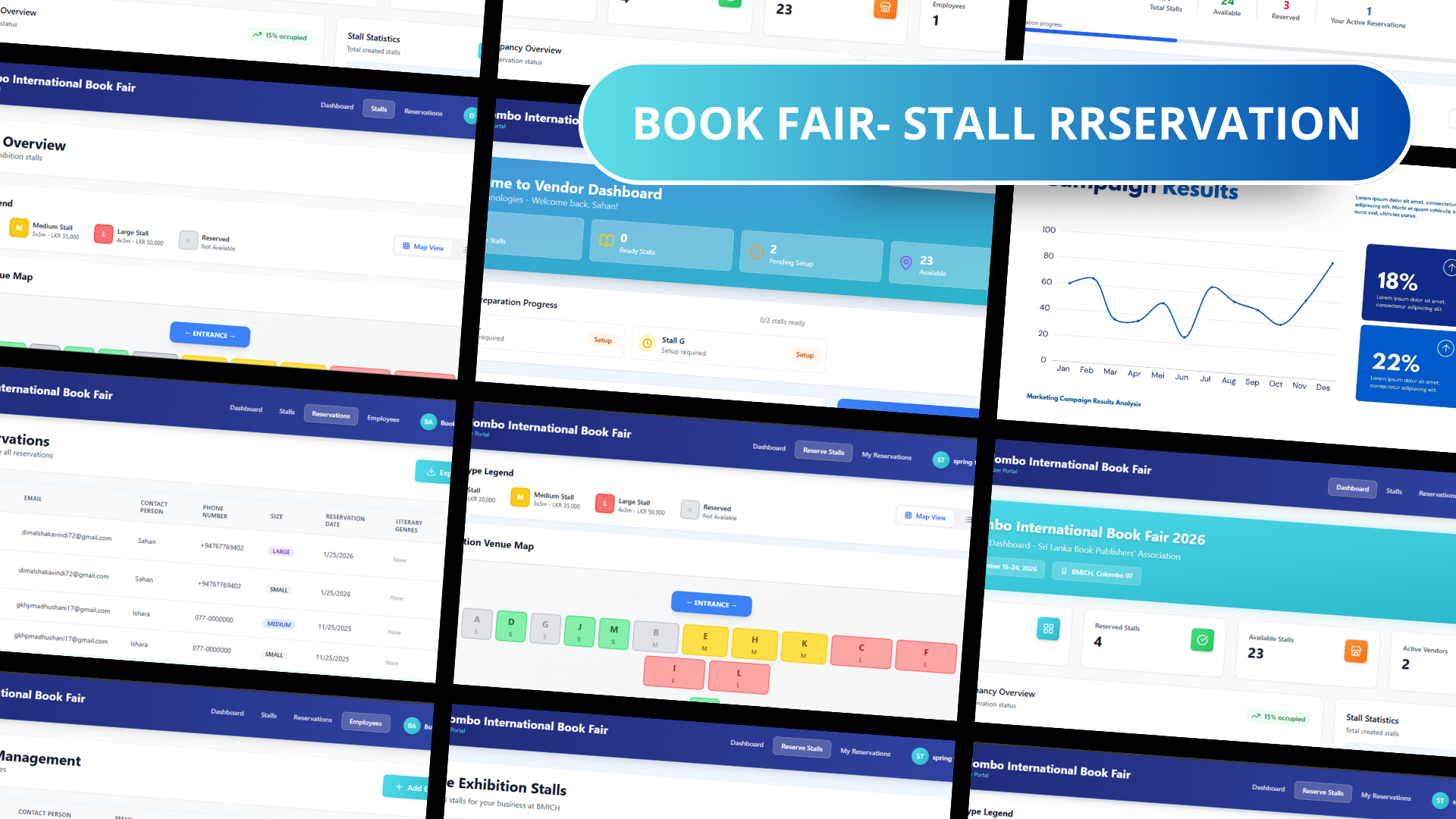The width and height of the screenshot is (1456, 819).
Task: Toggle reserved stall C on the venue map
Action: tap(861, 650)
